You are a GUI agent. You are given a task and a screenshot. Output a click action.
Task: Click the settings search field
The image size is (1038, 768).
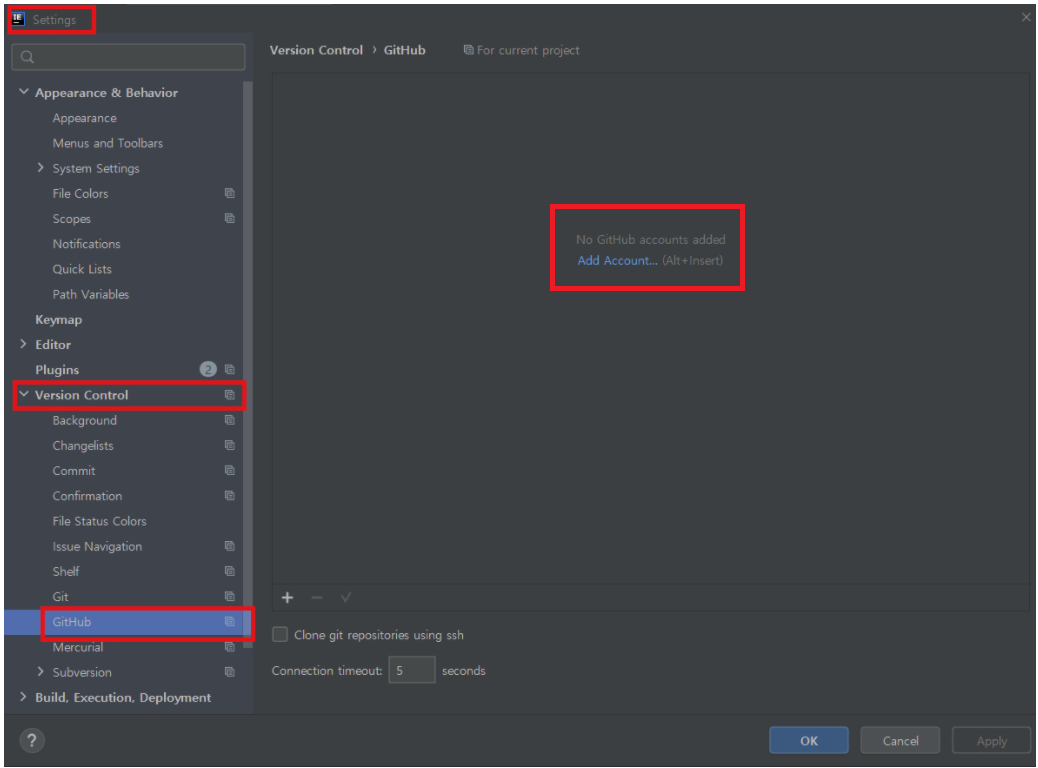[128, 57]
